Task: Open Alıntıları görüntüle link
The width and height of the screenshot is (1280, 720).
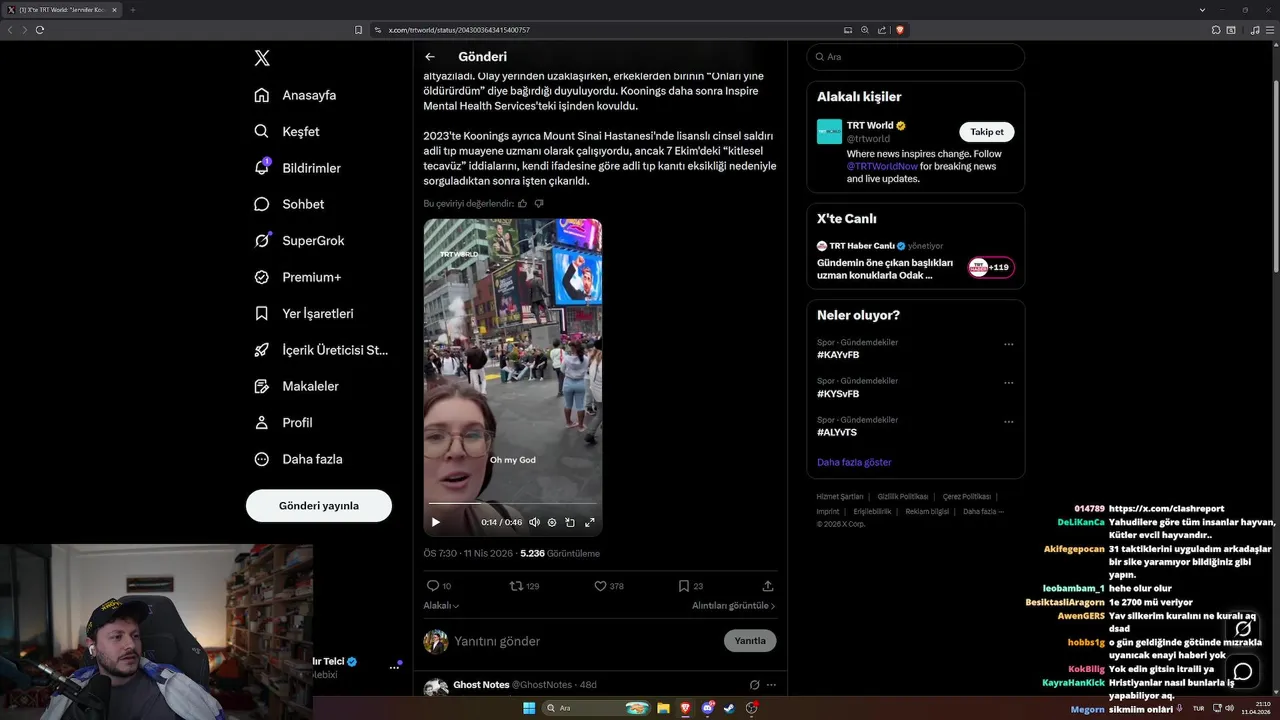Action: [733, 605]
